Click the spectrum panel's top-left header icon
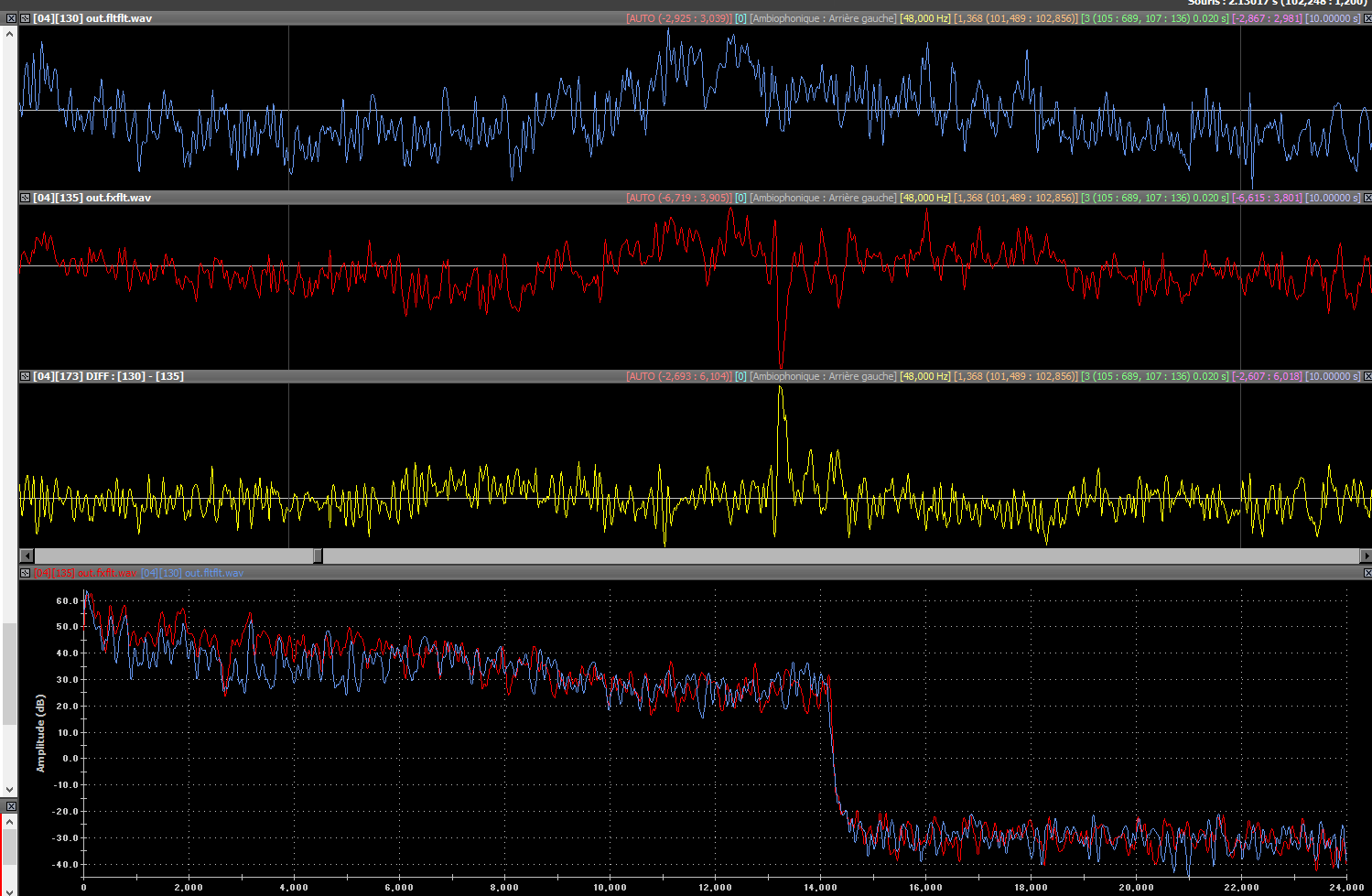Viewport: 1372px width, 896px height. pos(25,573)
